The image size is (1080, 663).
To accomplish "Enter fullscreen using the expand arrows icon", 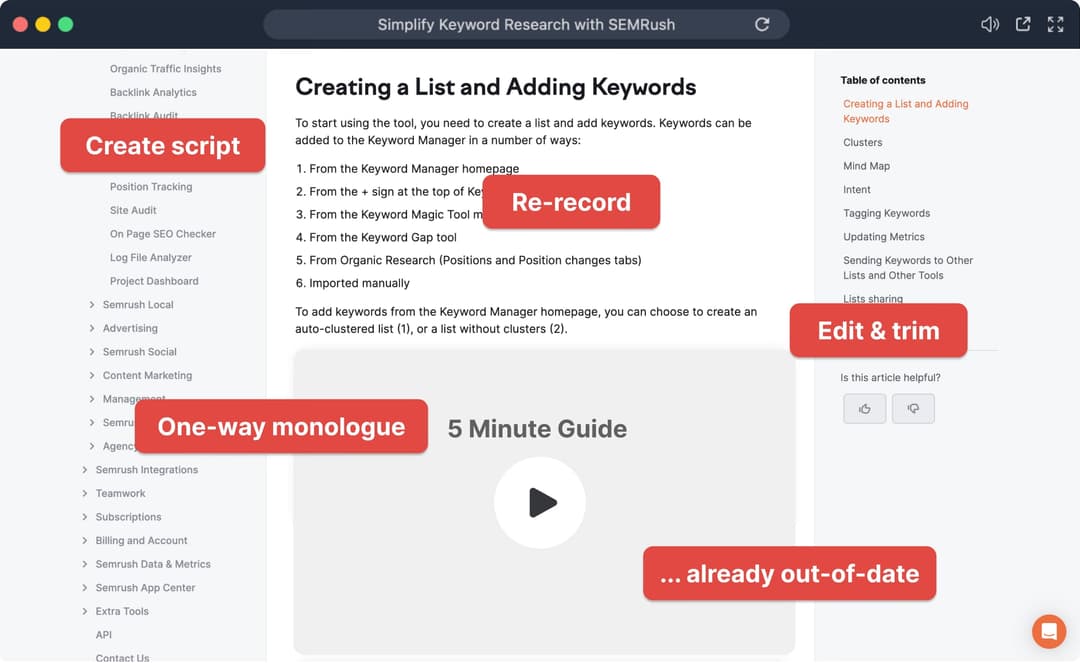I will tap(1055, 24).
